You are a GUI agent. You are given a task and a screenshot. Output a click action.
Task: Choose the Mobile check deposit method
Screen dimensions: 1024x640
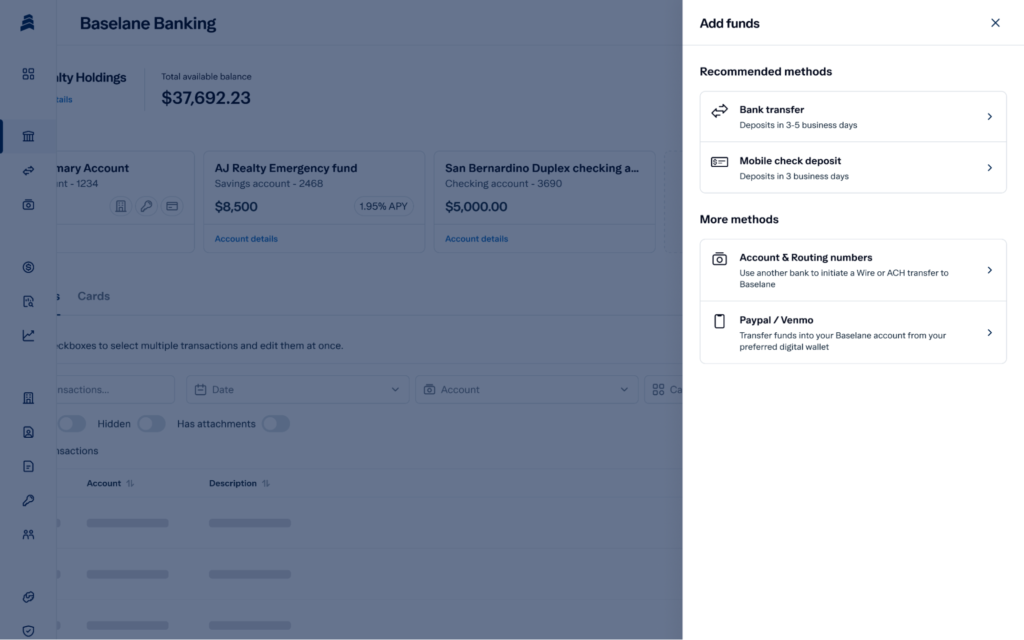point(853,168)
